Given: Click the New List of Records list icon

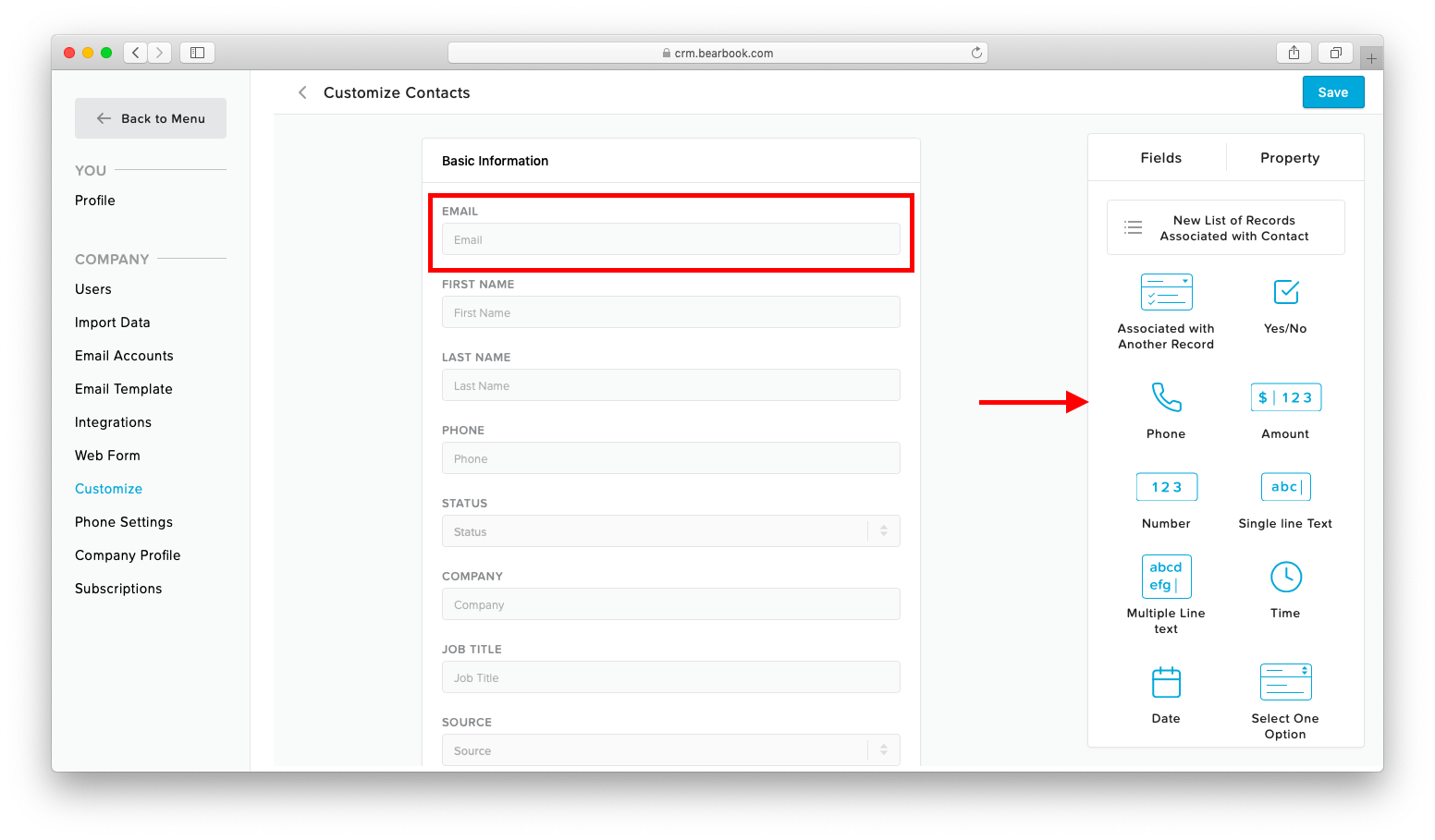Looking at the screenshot, I should coord(1133,227).
